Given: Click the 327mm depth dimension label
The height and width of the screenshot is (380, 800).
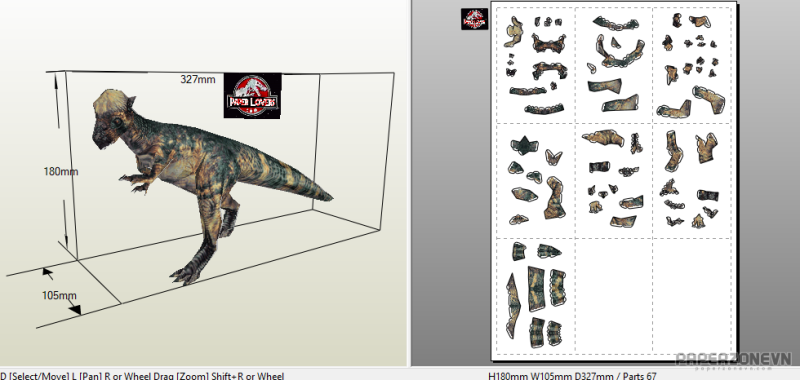Looking at the screenshot, I should tap(198, 80).
